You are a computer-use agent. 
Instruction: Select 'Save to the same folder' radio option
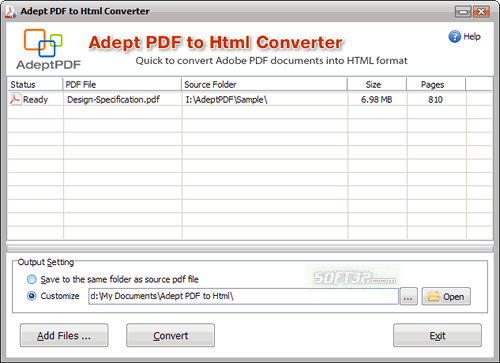(32, 279)
